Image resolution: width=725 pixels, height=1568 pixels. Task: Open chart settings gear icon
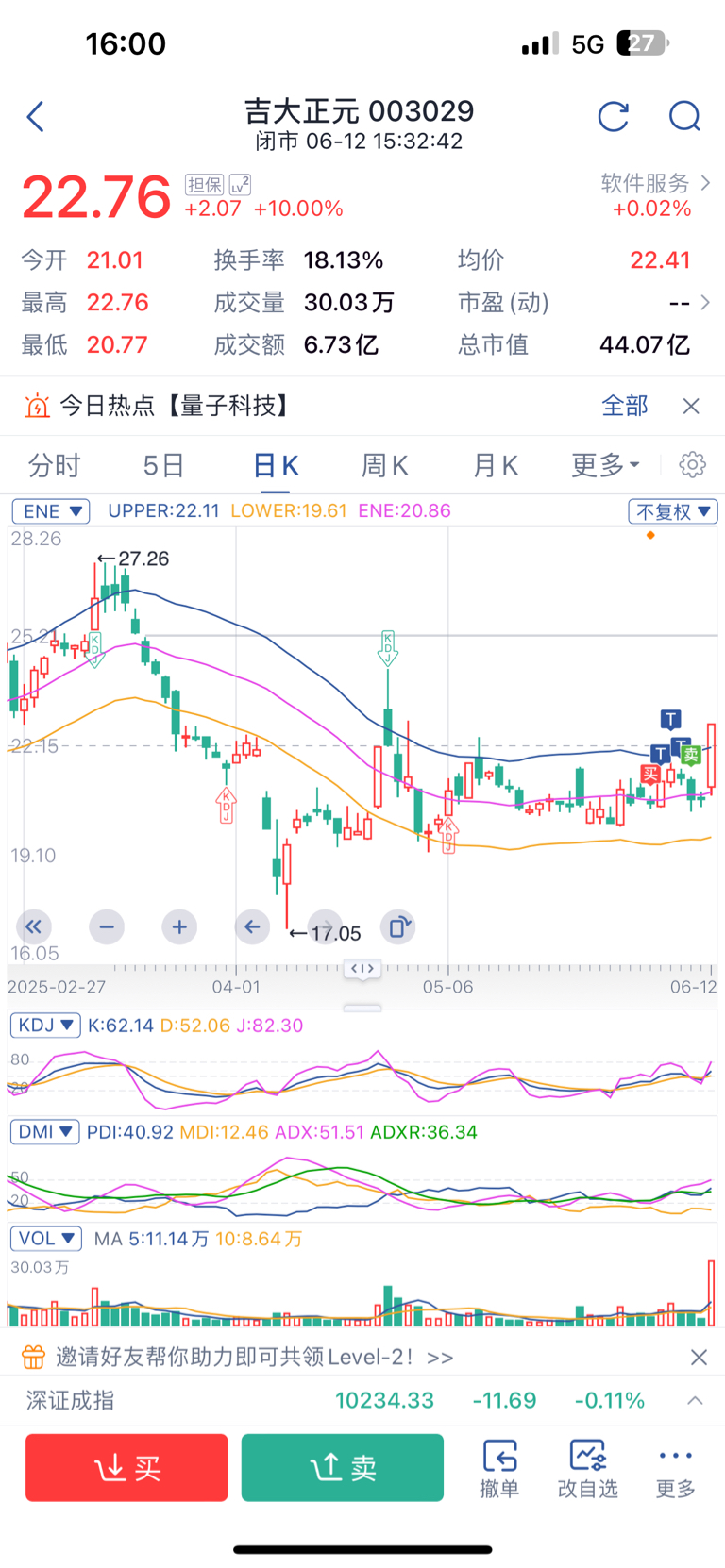pyautogui.click(x=692, y=464)
